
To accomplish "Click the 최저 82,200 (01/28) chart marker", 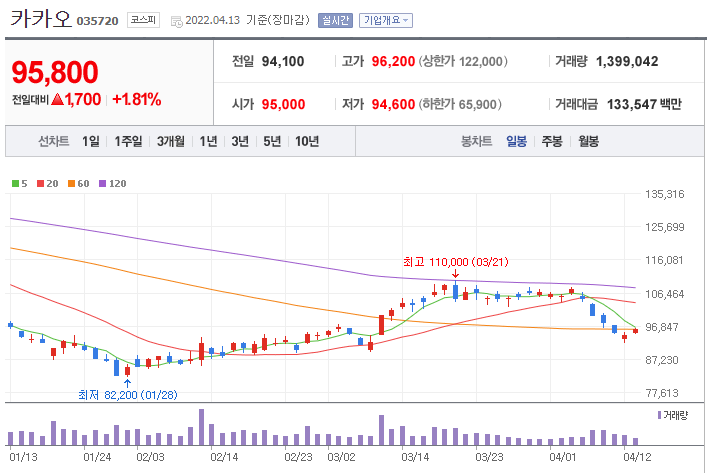I will pyautogui.click(x=128, y=395).
